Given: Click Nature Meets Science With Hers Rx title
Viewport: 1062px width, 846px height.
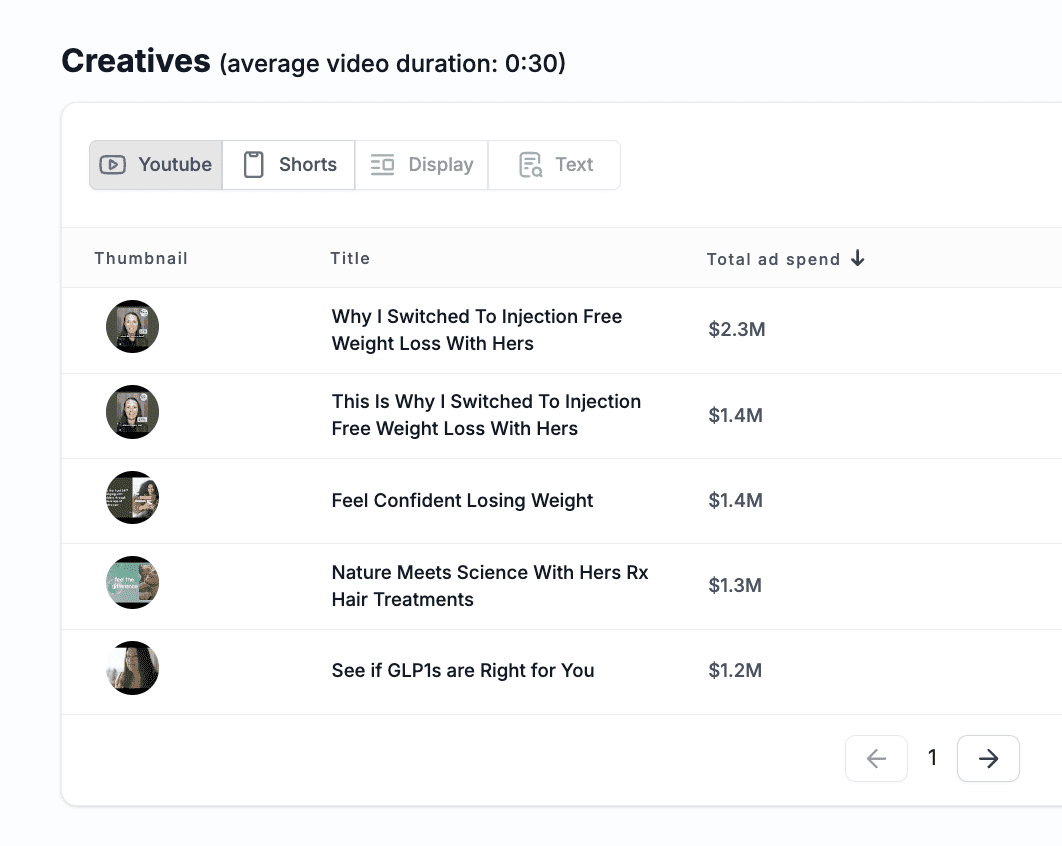Looking at the screenshot, I should pos(490,585).
